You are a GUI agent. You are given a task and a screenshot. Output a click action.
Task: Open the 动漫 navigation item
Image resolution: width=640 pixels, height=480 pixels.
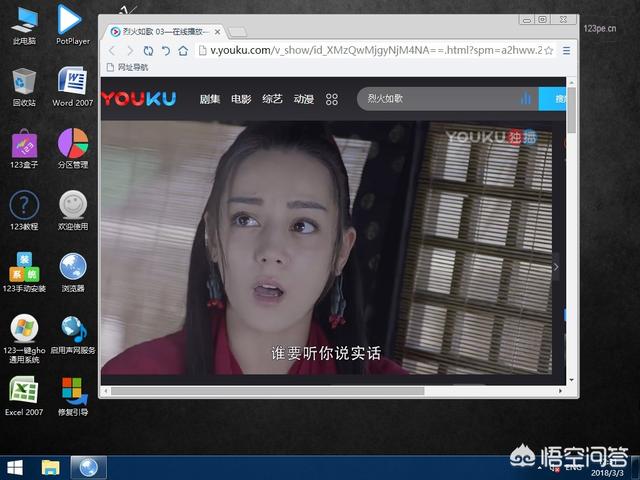pyautogui.click(x=304, y=99)
